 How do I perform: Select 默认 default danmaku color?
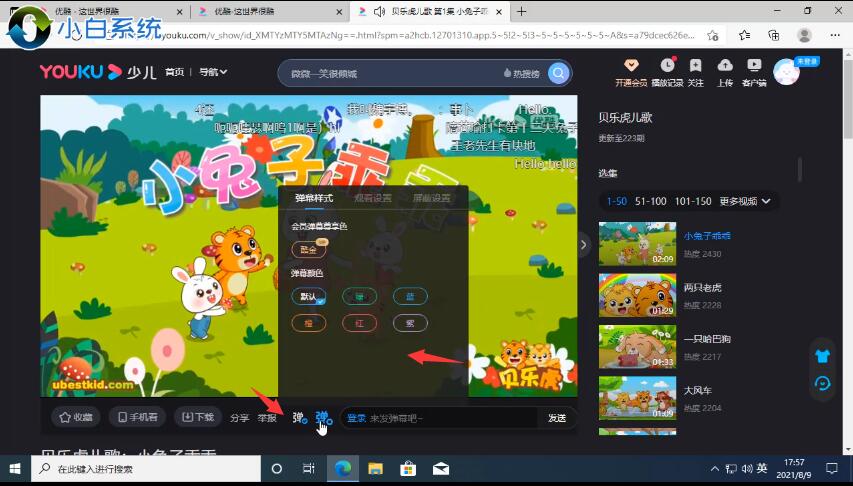pos(308,296)
